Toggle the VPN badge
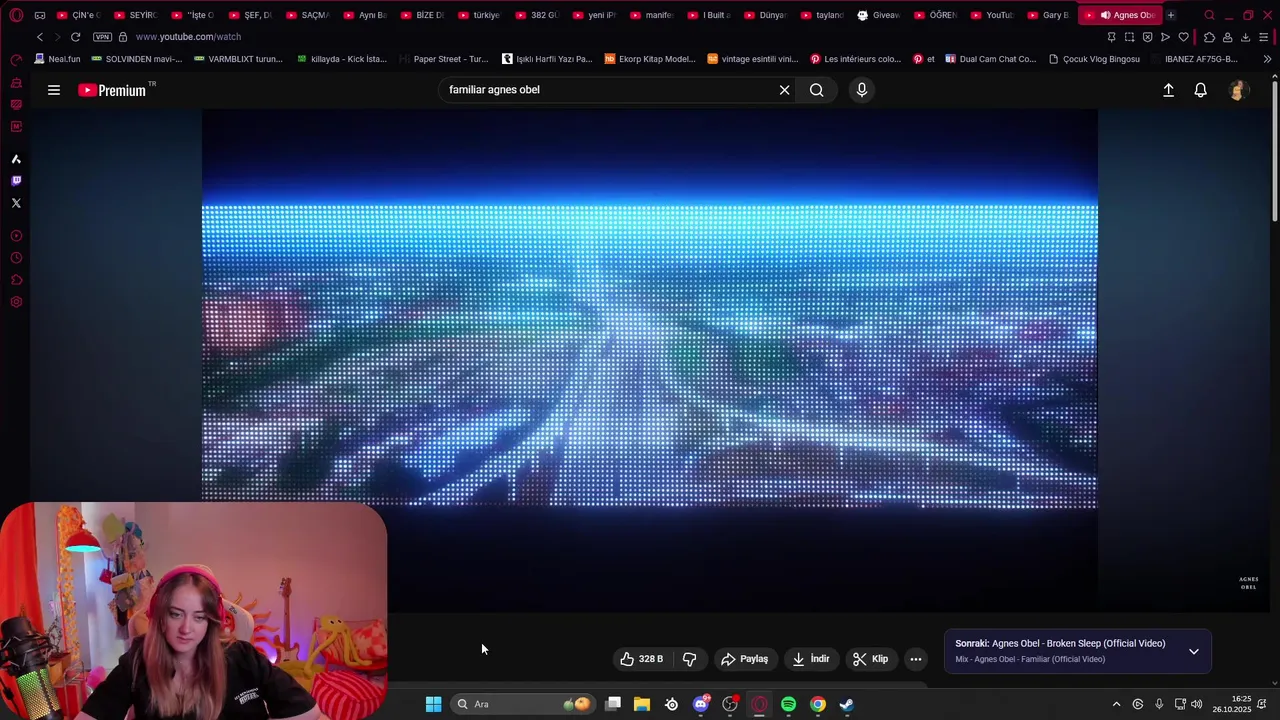The width and height of the screenshot is (1280, 720). (x=102, y=37)
